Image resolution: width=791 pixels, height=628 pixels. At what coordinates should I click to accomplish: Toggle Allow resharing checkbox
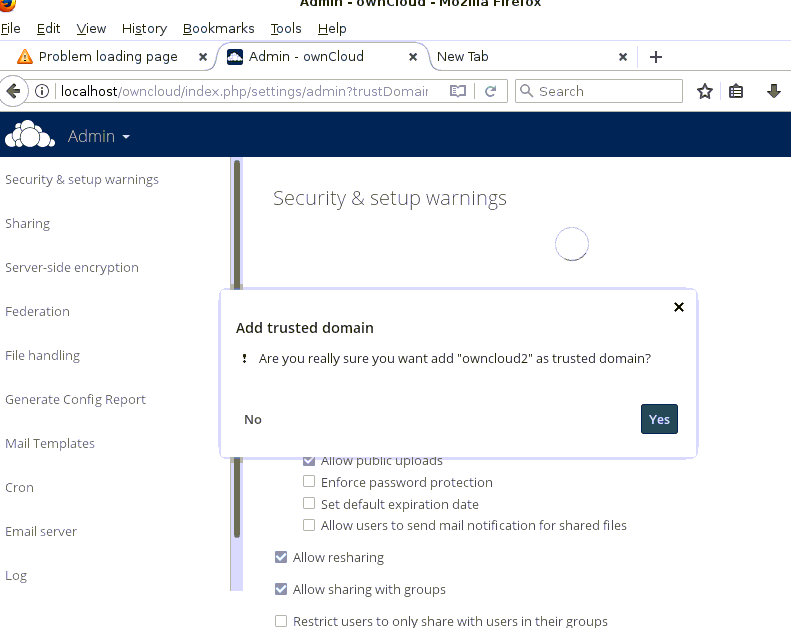[281, 557]
